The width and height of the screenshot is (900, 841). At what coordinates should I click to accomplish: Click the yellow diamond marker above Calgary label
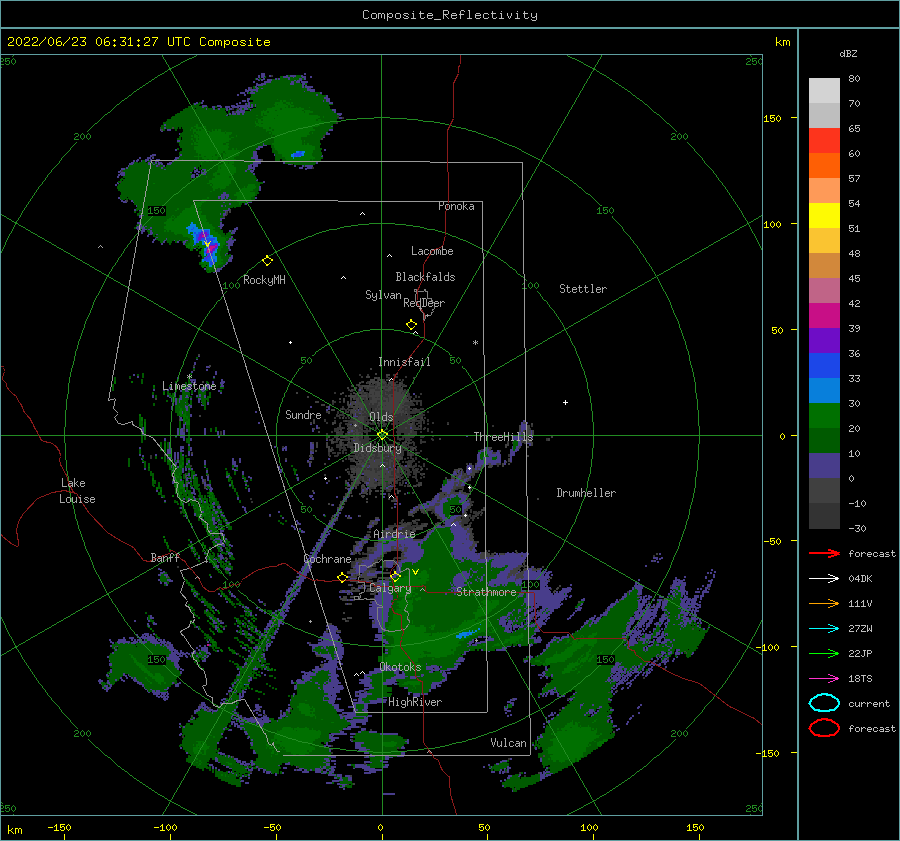395,576
